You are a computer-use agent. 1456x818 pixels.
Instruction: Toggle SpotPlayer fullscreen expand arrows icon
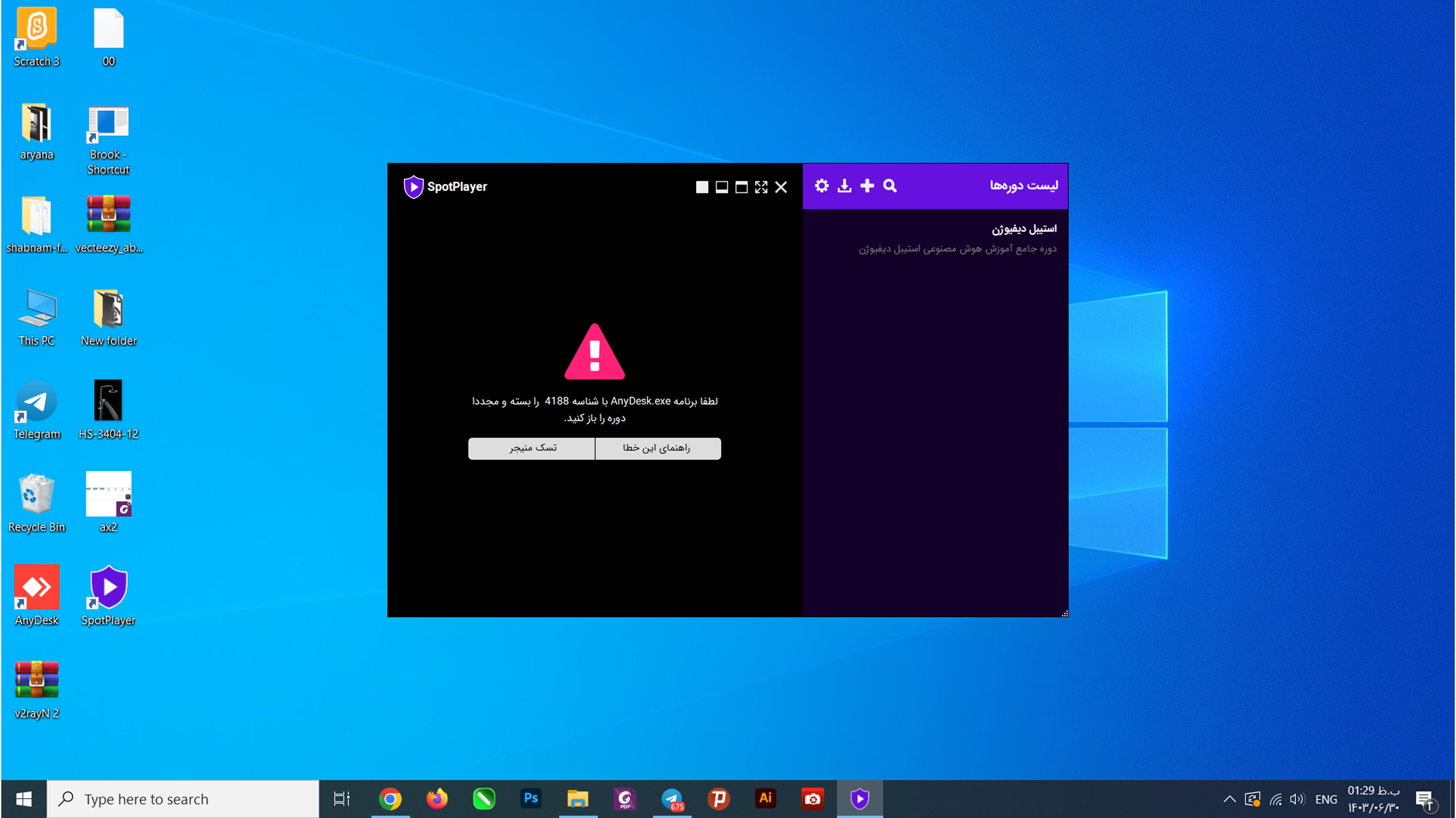tap(761, 187)
